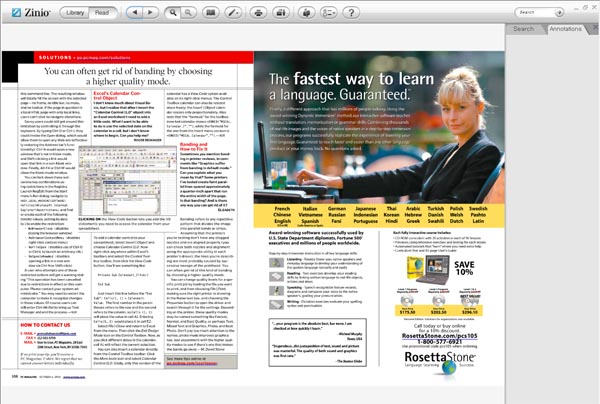Screen dimensions: 600x404
Task: Click the Zinio logo icon
Action: 16,13
